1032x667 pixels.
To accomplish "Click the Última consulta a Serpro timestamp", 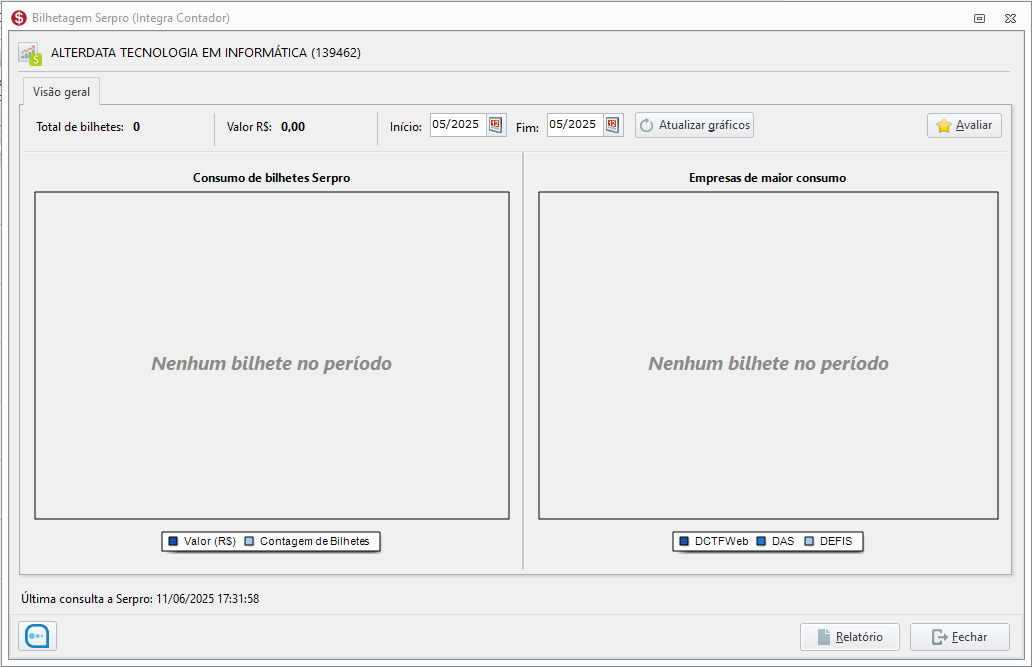I will (x=140, y=599).
